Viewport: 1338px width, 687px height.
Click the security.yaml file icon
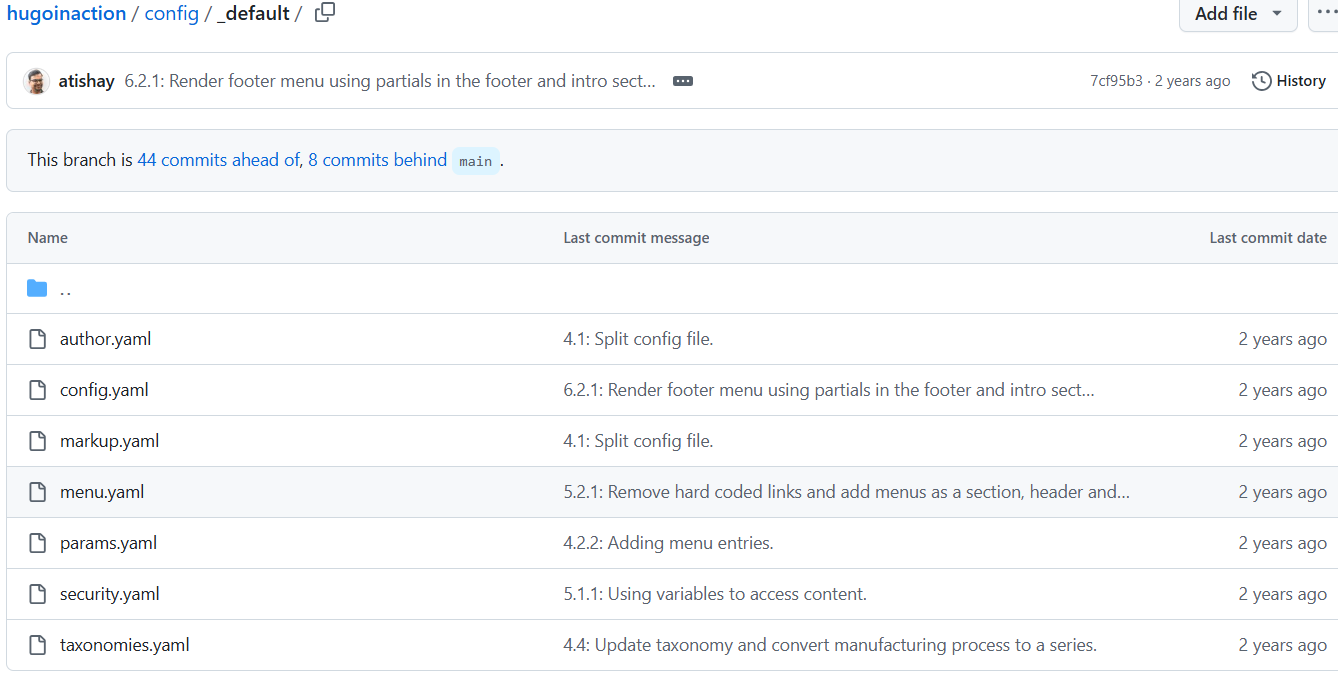tap(38, 594)
